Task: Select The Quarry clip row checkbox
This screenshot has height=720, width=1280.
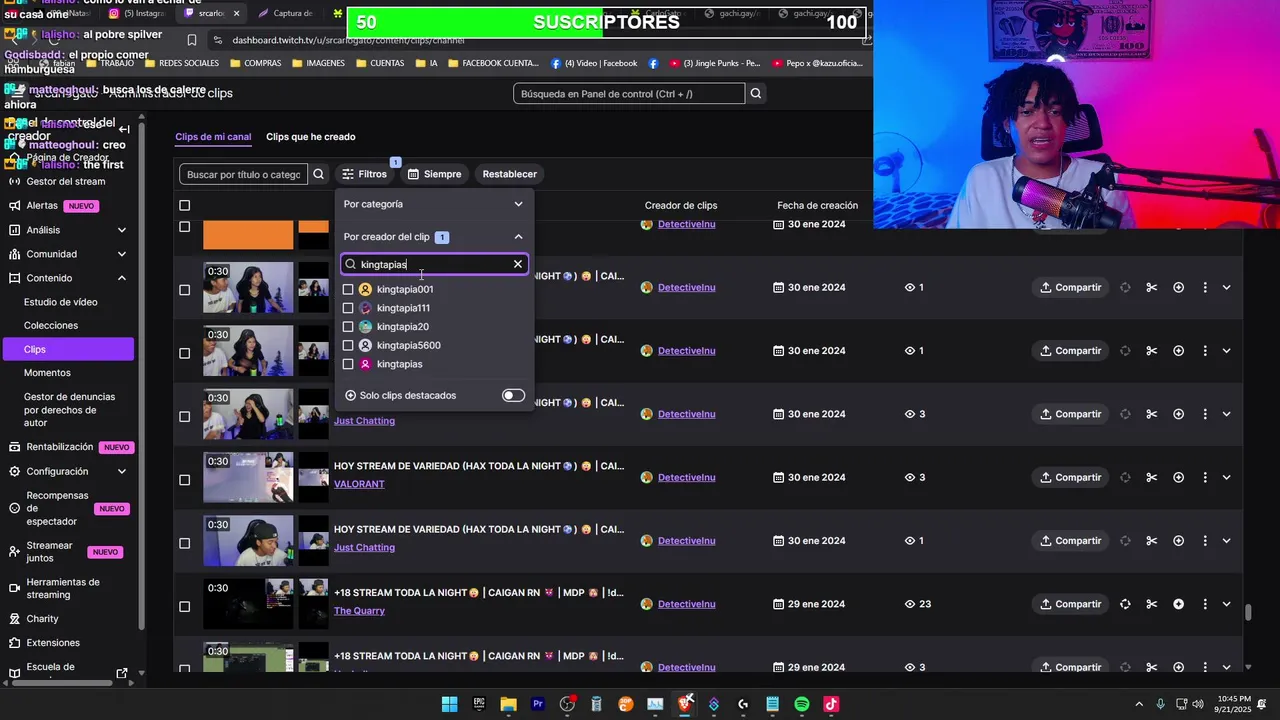Action: (184, 607)
